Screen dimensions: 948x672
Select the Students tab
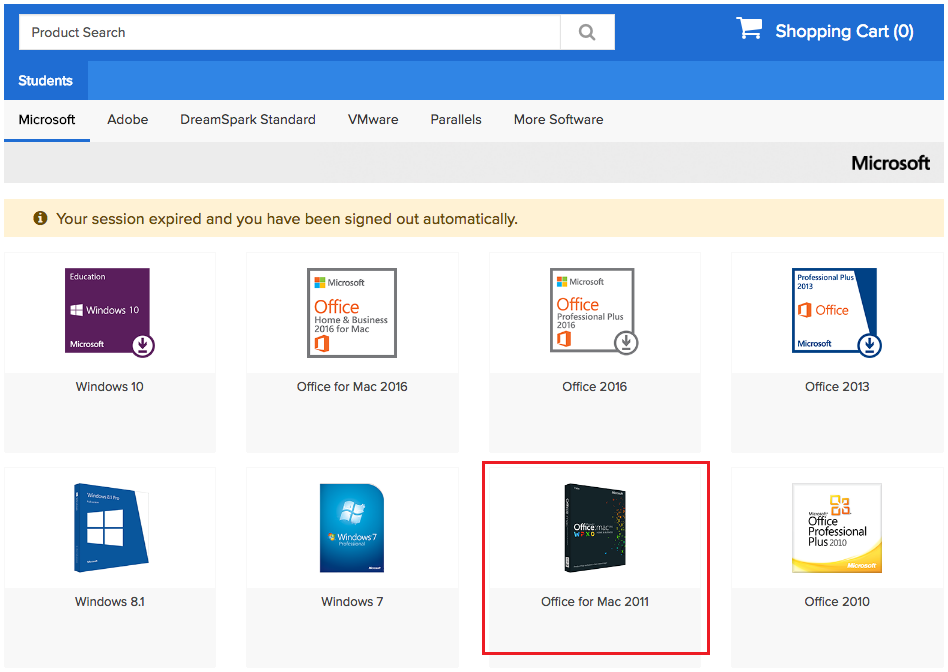[45, 80]
